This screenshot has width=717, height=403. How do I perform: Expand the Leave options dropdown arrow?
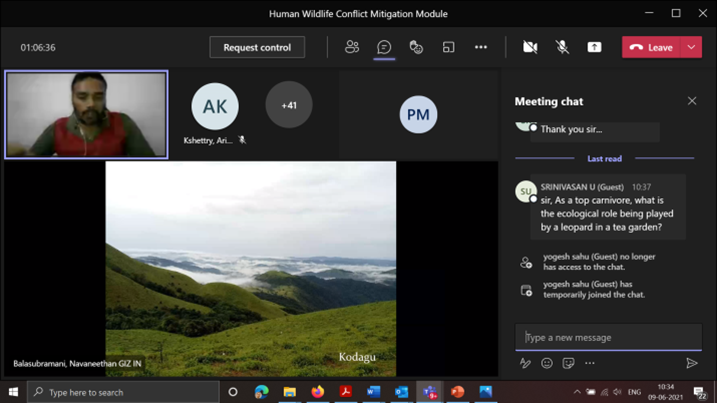[691, 47]
